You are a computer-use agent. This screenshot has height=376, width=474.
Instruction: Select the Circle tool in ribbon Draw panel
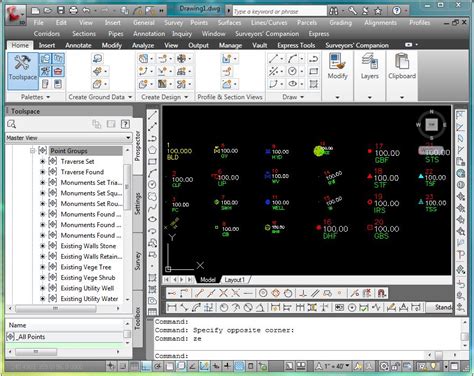pyautogui.click(x=292, y=71)
